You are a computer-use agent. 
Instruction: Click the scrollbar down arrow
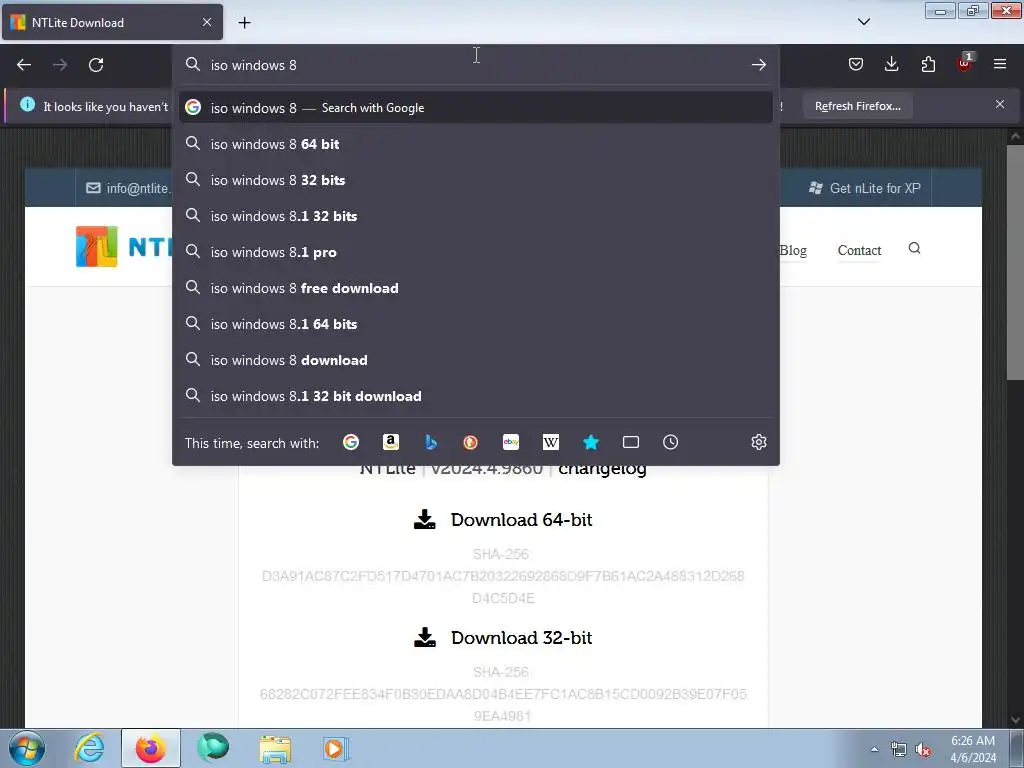click(x=1015, y=720)
